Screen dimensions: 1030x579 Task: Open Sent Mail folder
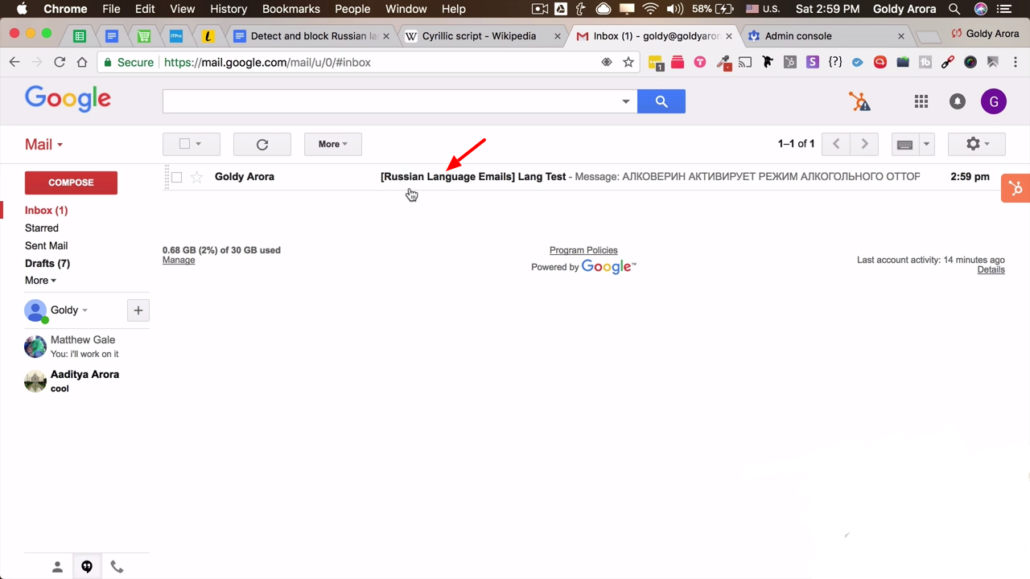(x=46, y=246)
